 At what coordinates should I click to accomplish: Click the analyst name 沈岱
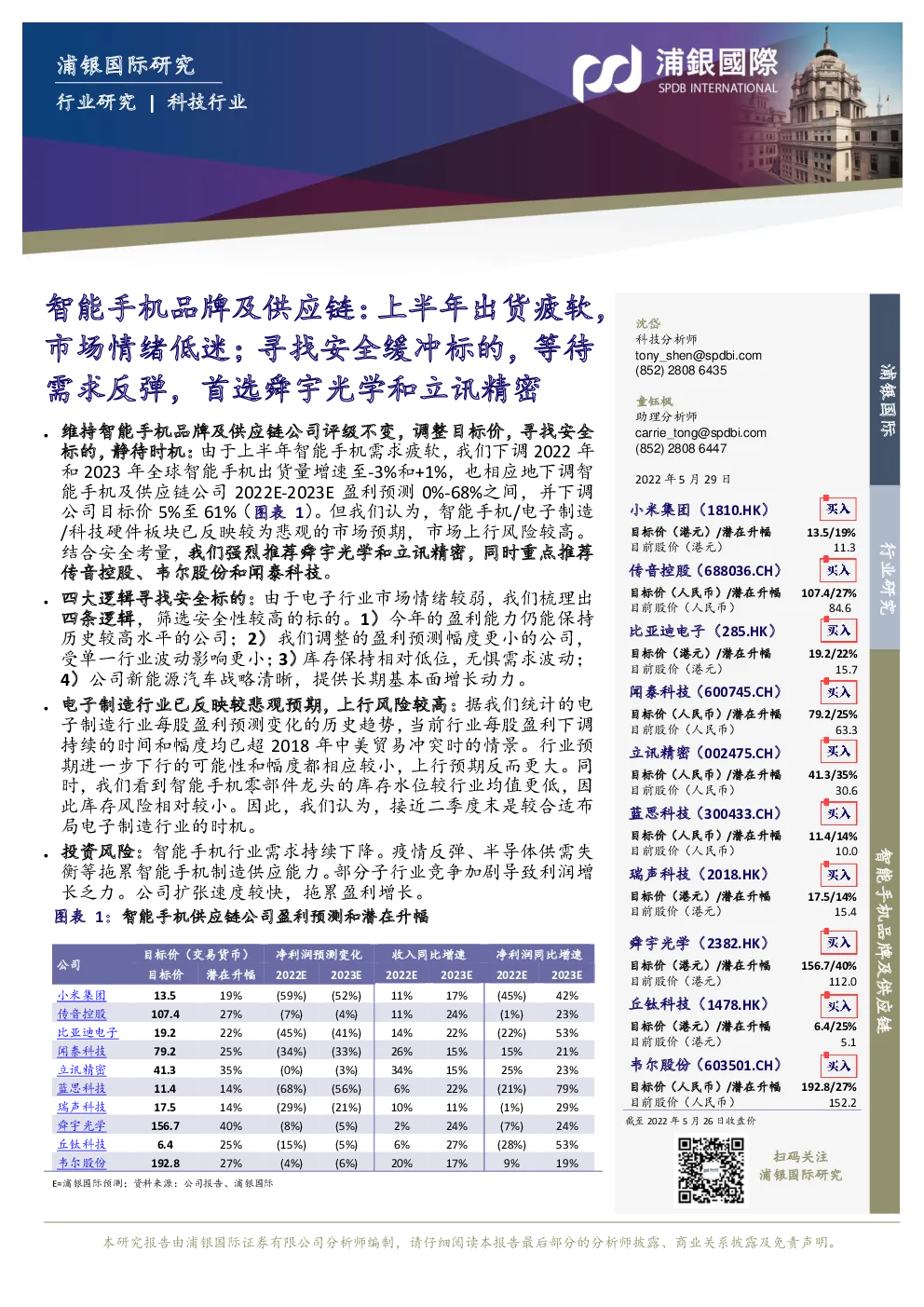tap(648, 323)
